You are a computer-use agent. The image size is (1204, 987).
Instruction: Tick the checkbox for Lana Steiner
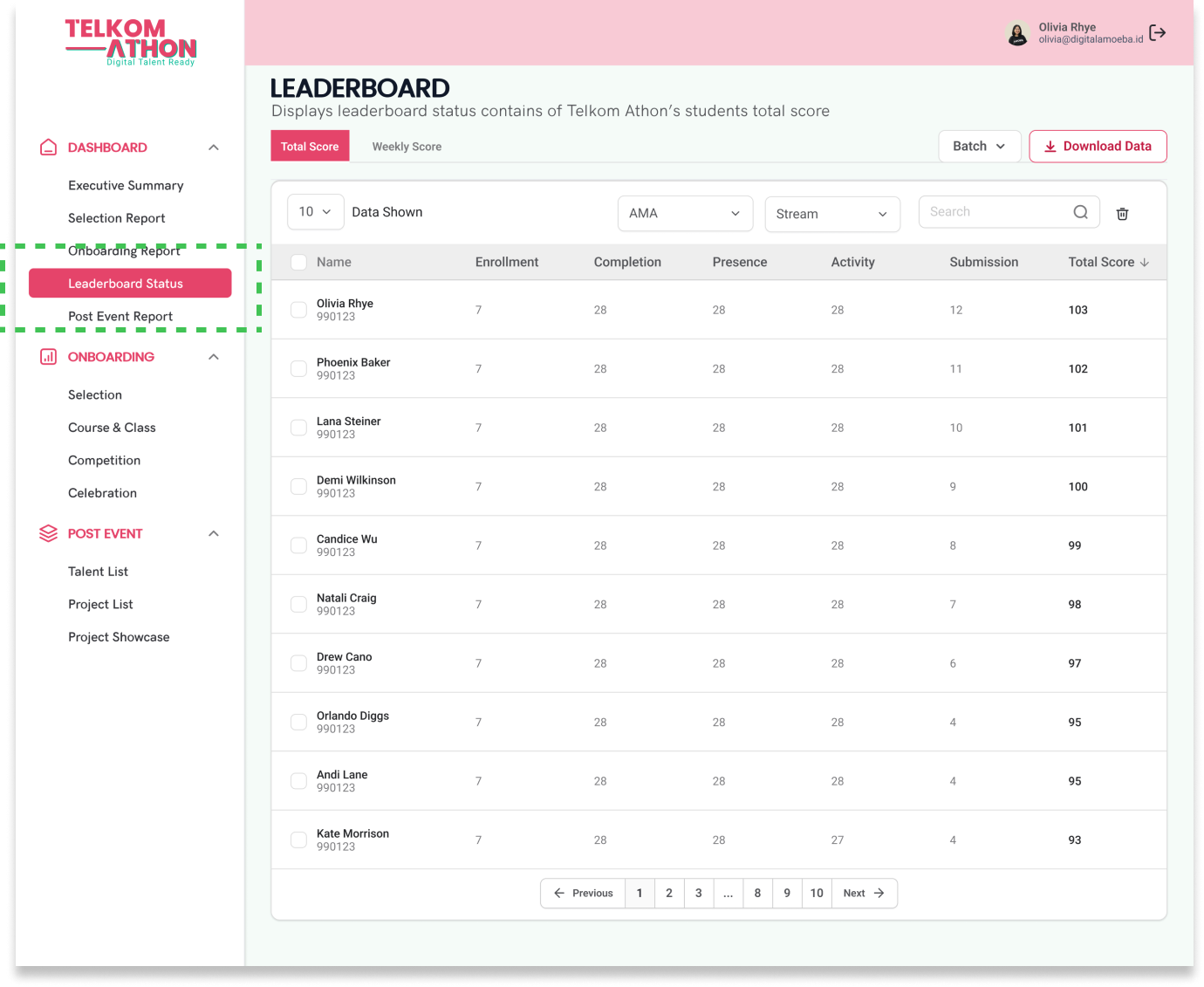pyautogui.click(x=298, y=428)
